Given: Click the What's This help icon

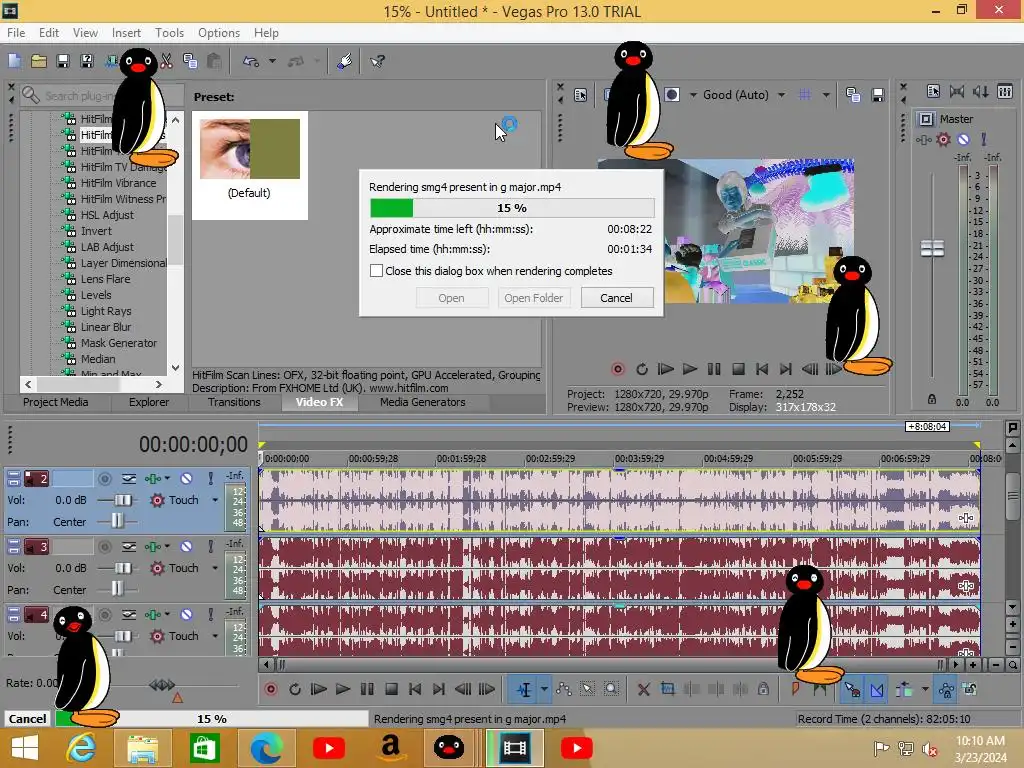Looking at the screenshot, I should [x=377, y=61].
